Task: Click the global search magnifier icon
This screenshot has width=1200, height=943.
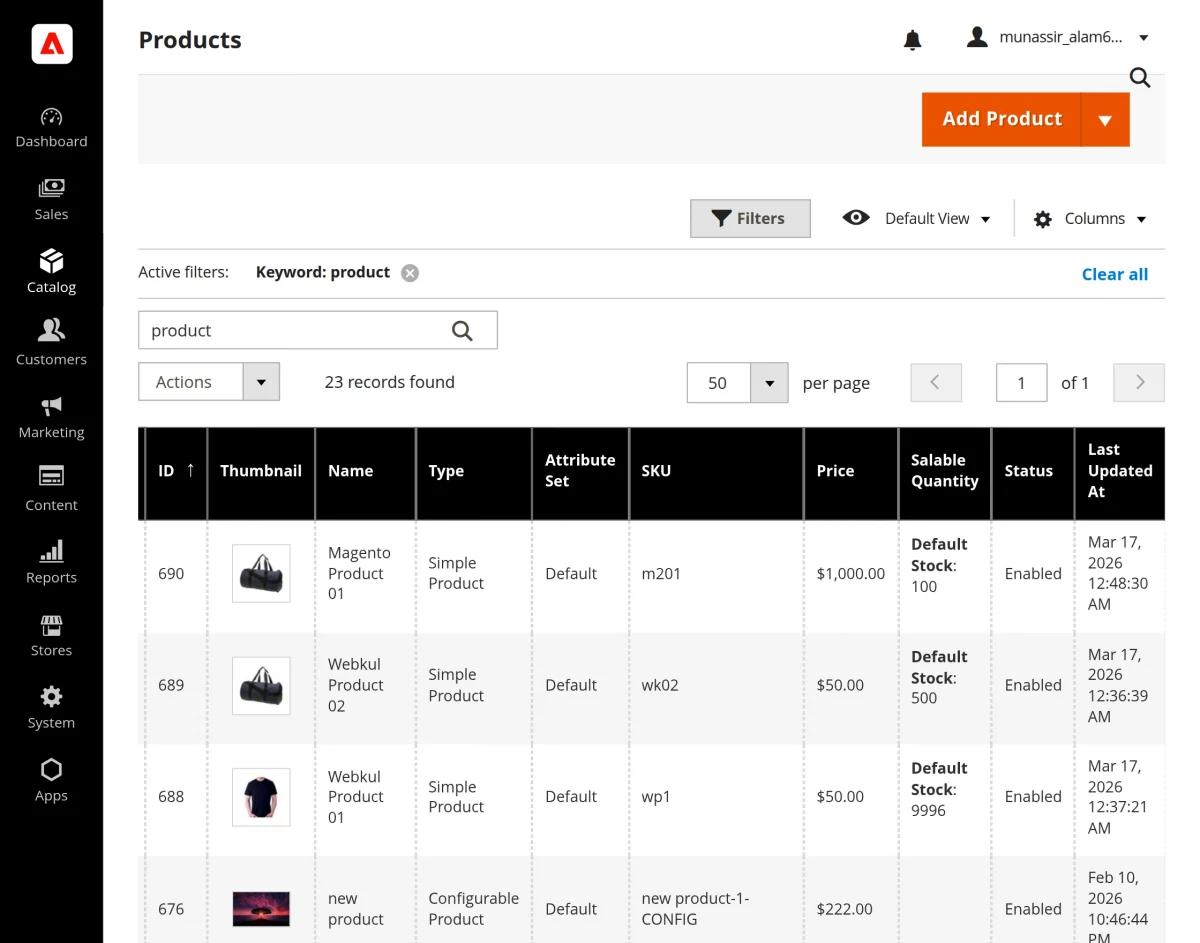Action: coord(1139,77)
